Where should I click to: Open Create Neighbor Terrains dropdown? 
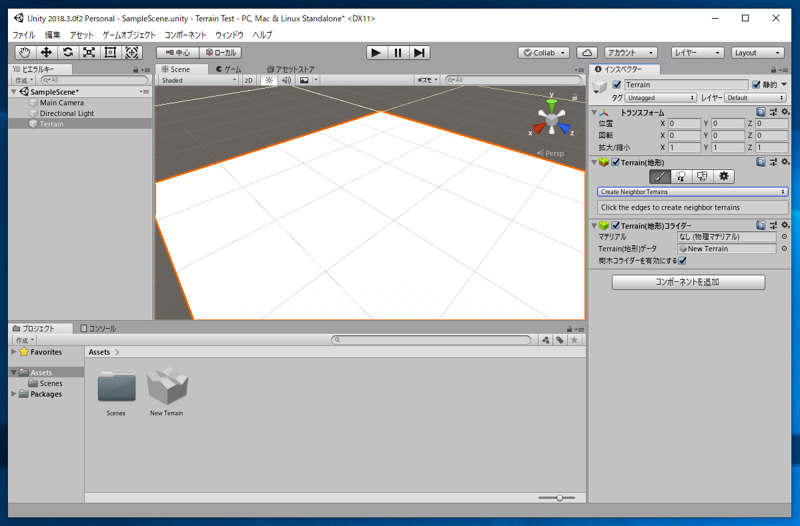pyautogui.click(x=692, y=192)
